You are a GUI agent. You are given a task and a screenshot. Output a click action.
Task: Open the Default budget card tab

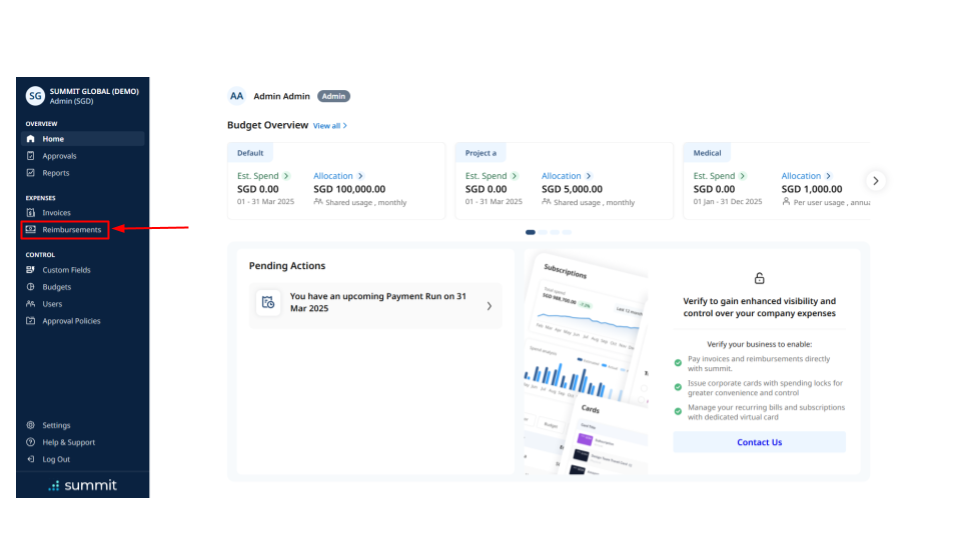(250, 153)
